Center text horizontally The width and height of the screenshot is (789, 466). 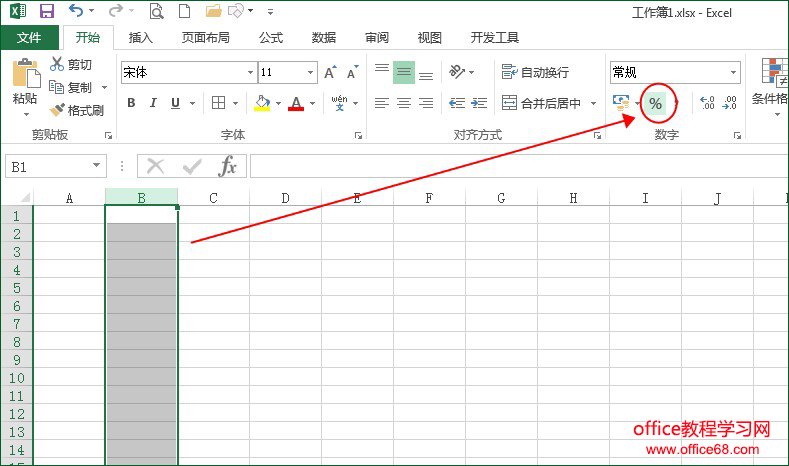404,103
